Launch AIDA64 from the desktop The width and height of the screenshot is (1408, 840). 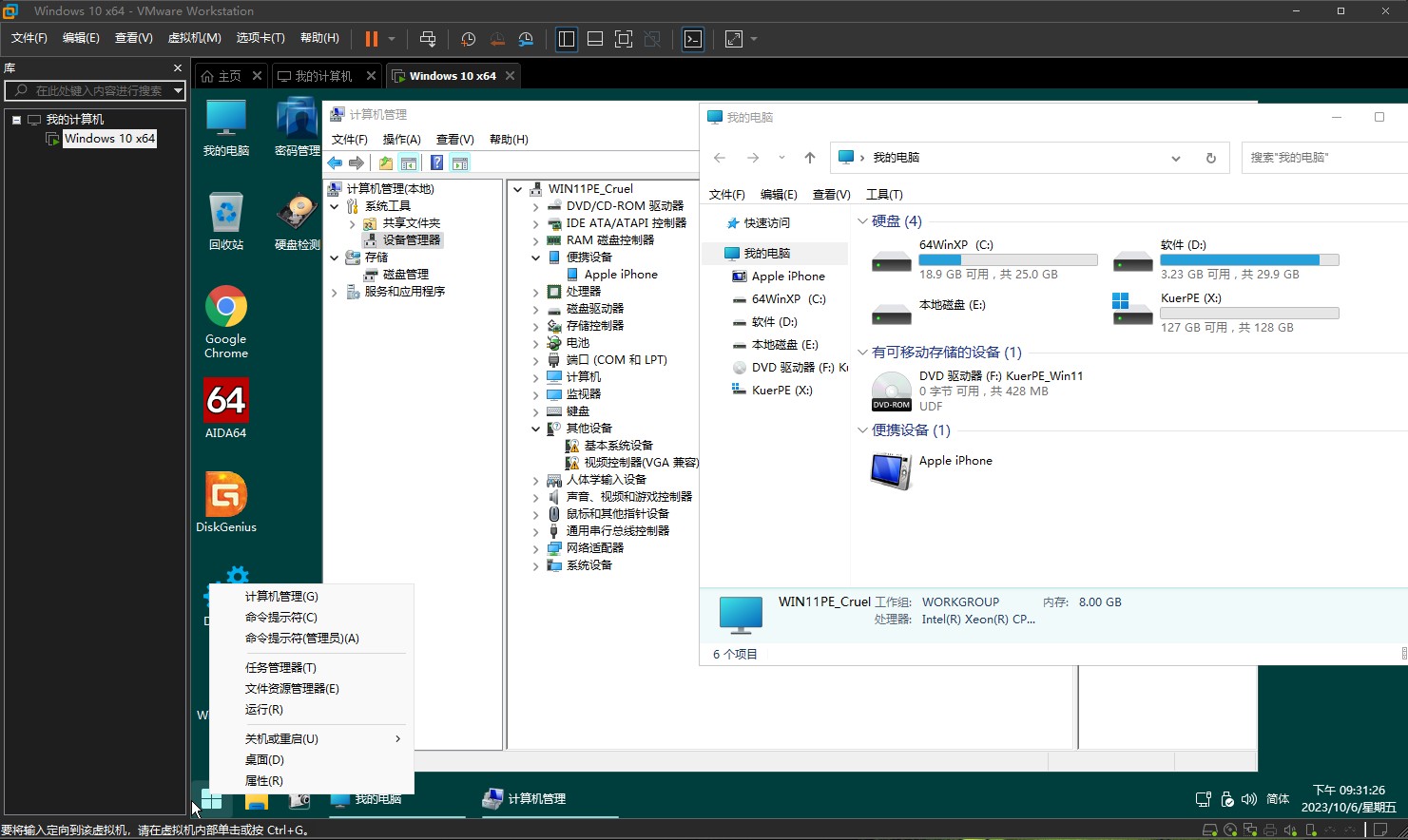(226, 409)
